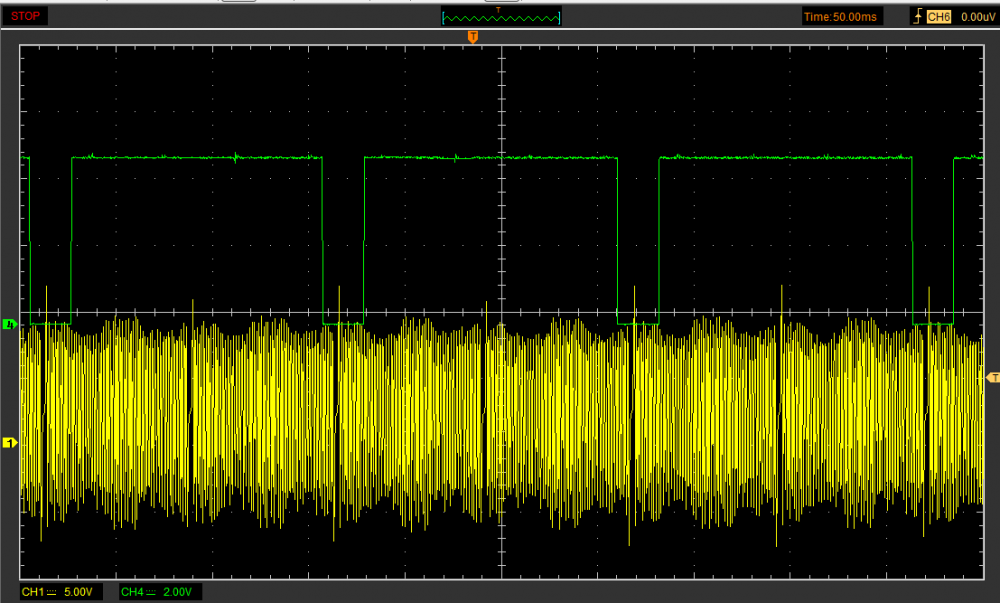Click the right bracket of the preview window

559,17
